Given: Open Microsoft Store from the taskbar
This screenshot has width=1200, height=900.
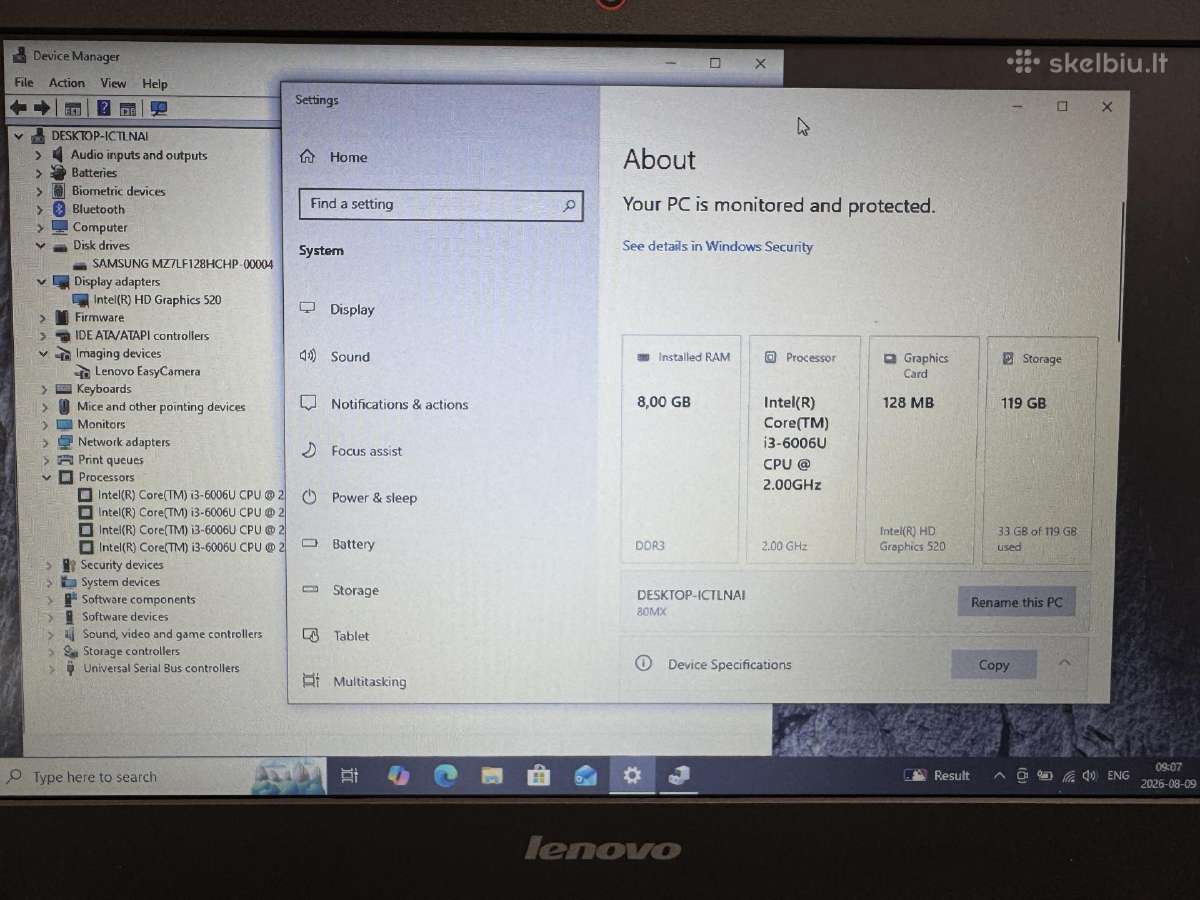Looking at the screenshot, I should click(x=538, y=775).
